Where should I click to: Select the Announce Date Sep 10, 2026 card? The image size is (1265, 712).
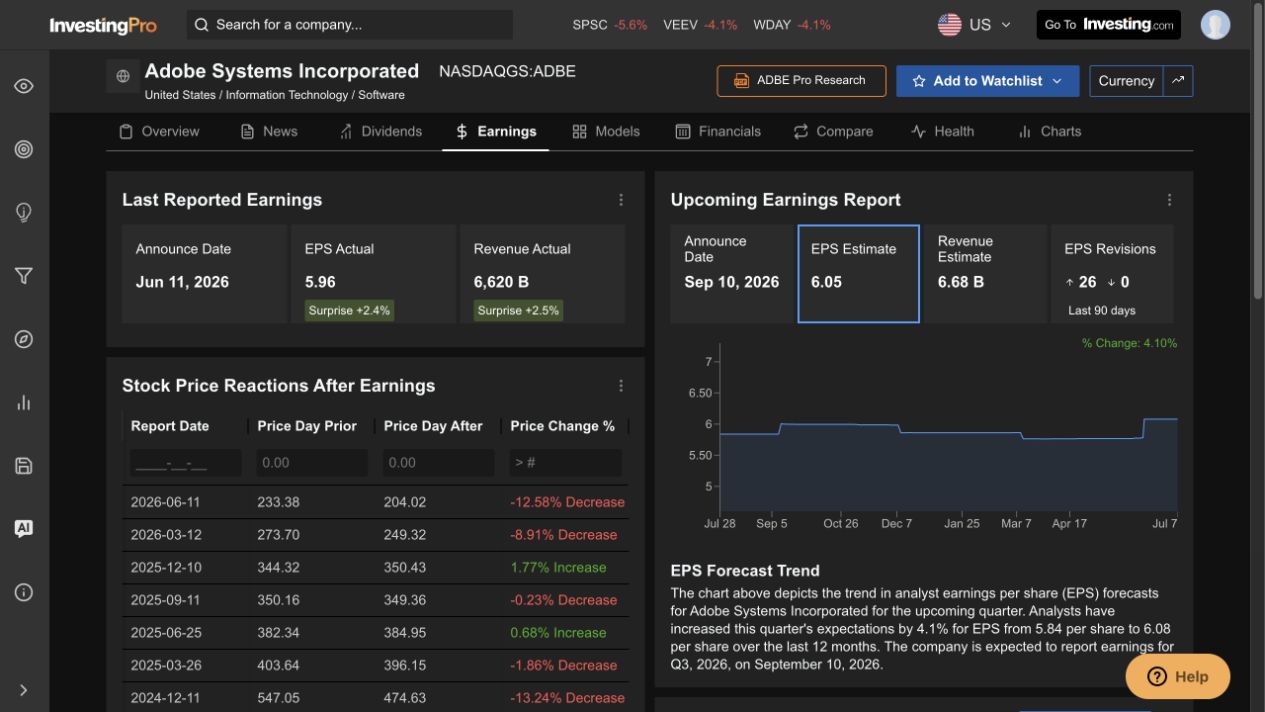coord(732,274)
